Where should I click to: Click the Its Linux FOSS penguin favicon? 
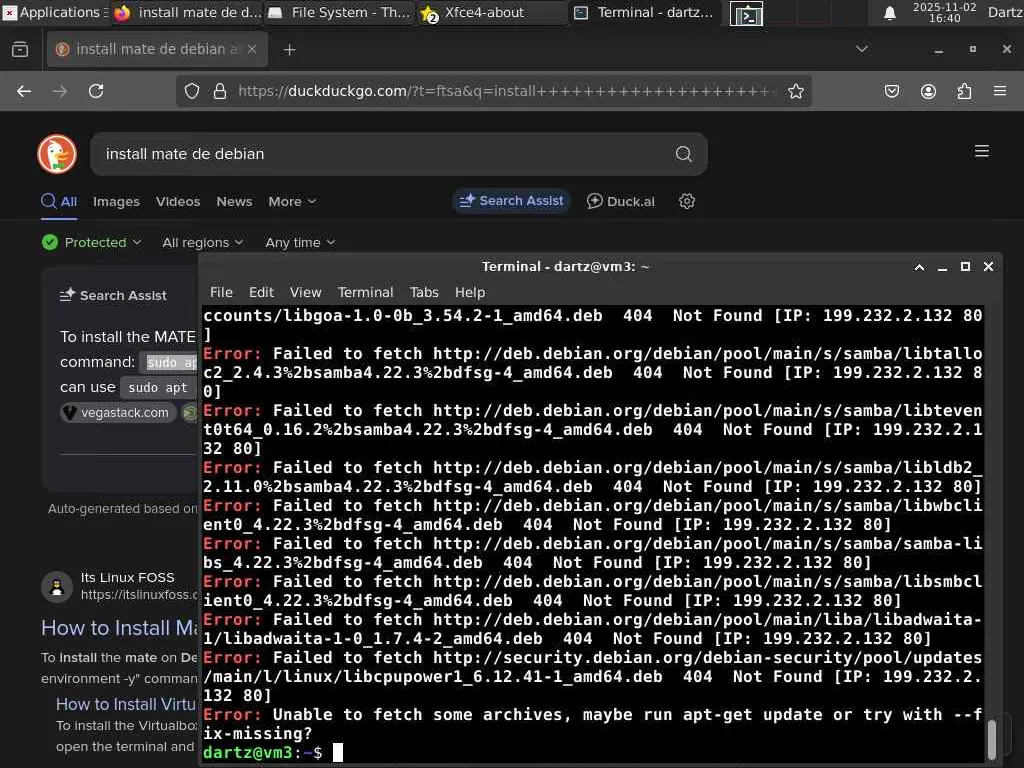coord(57,586)
